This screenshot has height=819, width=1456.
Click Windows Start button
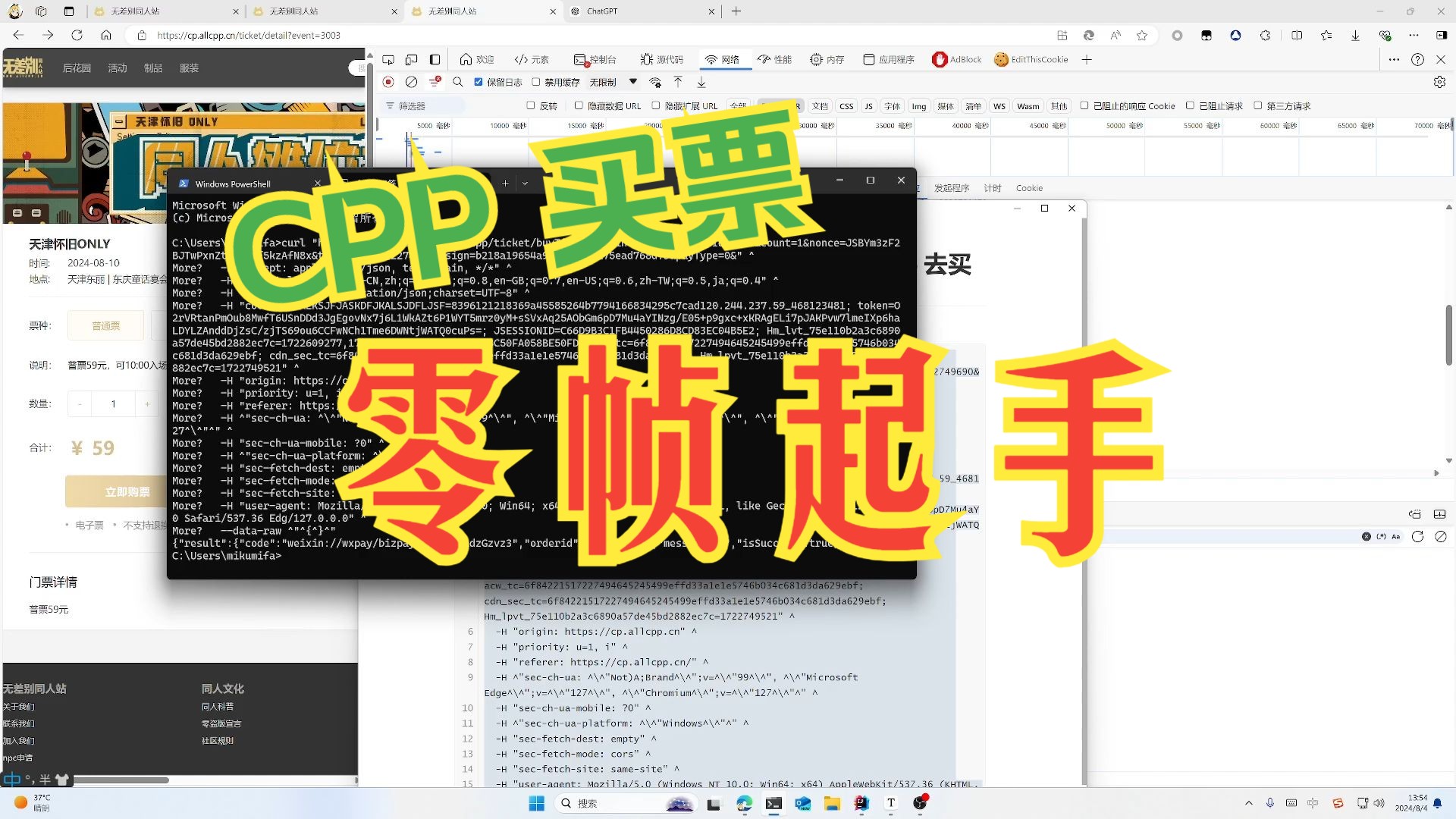(537, 803)
